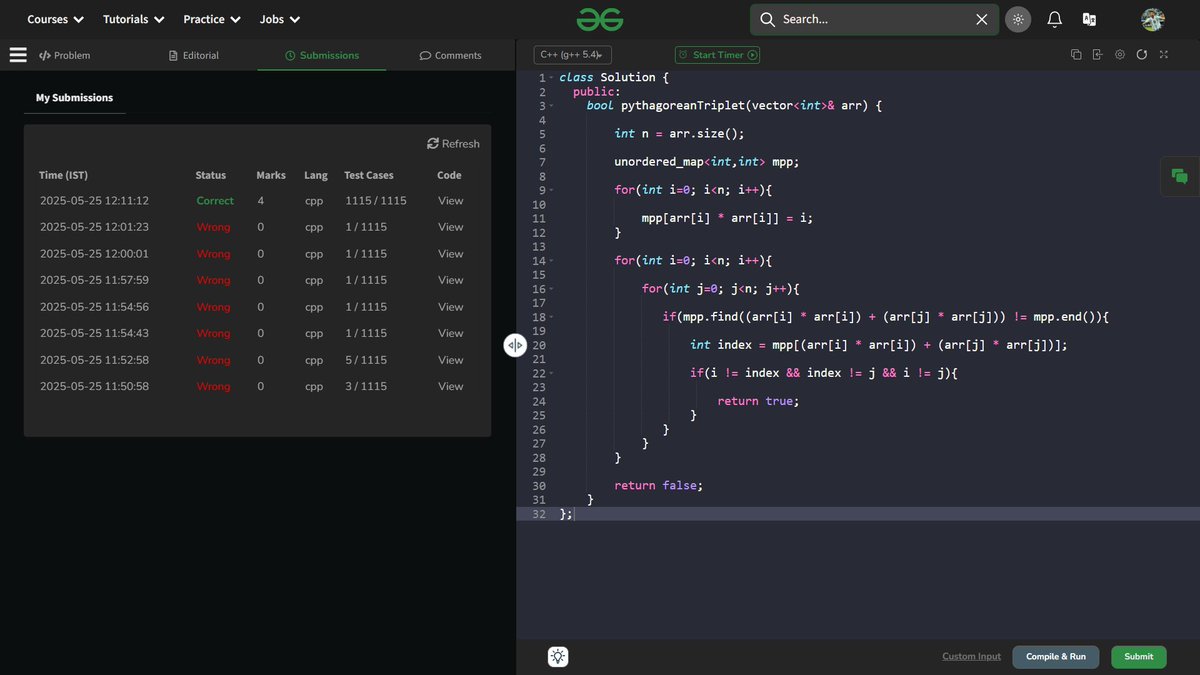Copy the editor code using the copy icon
Image resolution: width=1200 pixels, height=675 pixels.
(1076, 55)
